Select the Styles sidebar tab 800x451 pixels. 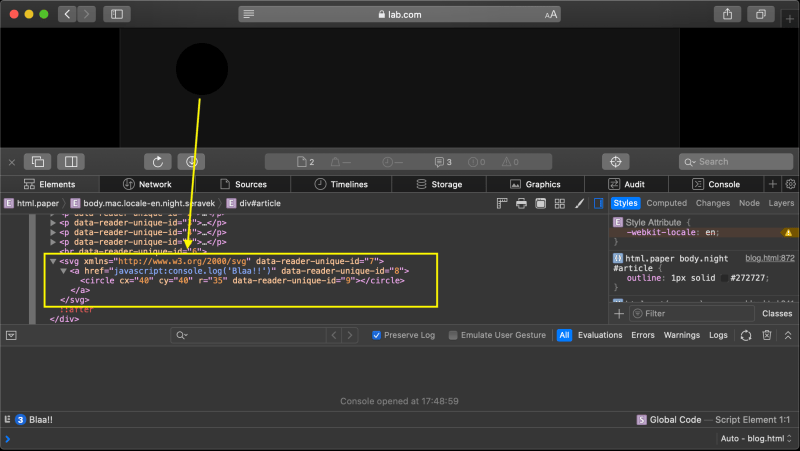point(625,203)
